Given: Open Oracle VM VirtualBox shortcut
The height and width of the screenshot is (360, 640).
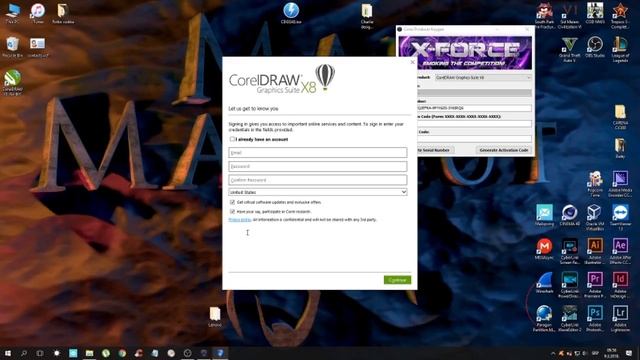Looking at the screenshot, I should click(x=595, y=218).
